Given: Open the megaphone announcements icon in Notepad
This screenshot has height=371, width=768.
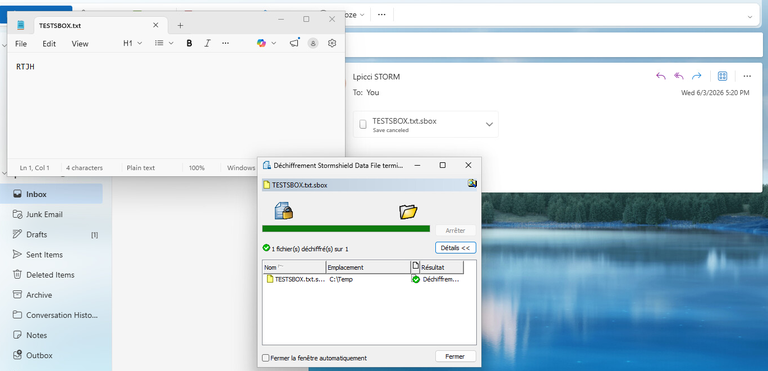Looking at the screenshot, I should click(294, 43).
